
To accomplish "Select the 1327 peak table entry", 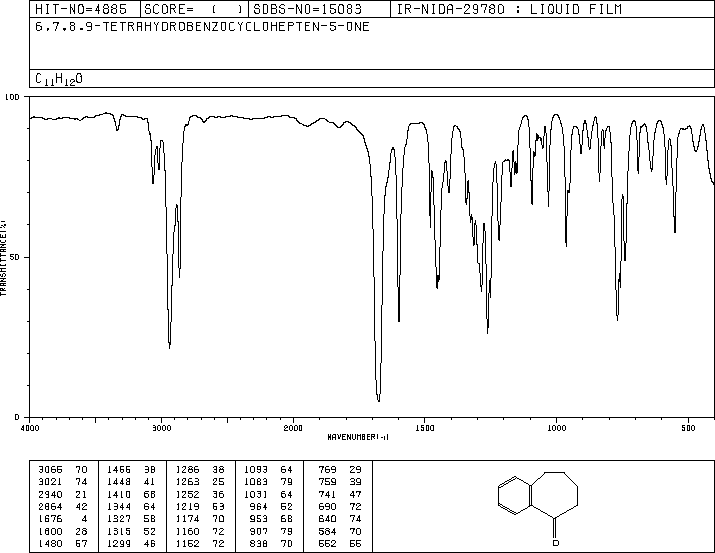I will click(x=131, y=519).
